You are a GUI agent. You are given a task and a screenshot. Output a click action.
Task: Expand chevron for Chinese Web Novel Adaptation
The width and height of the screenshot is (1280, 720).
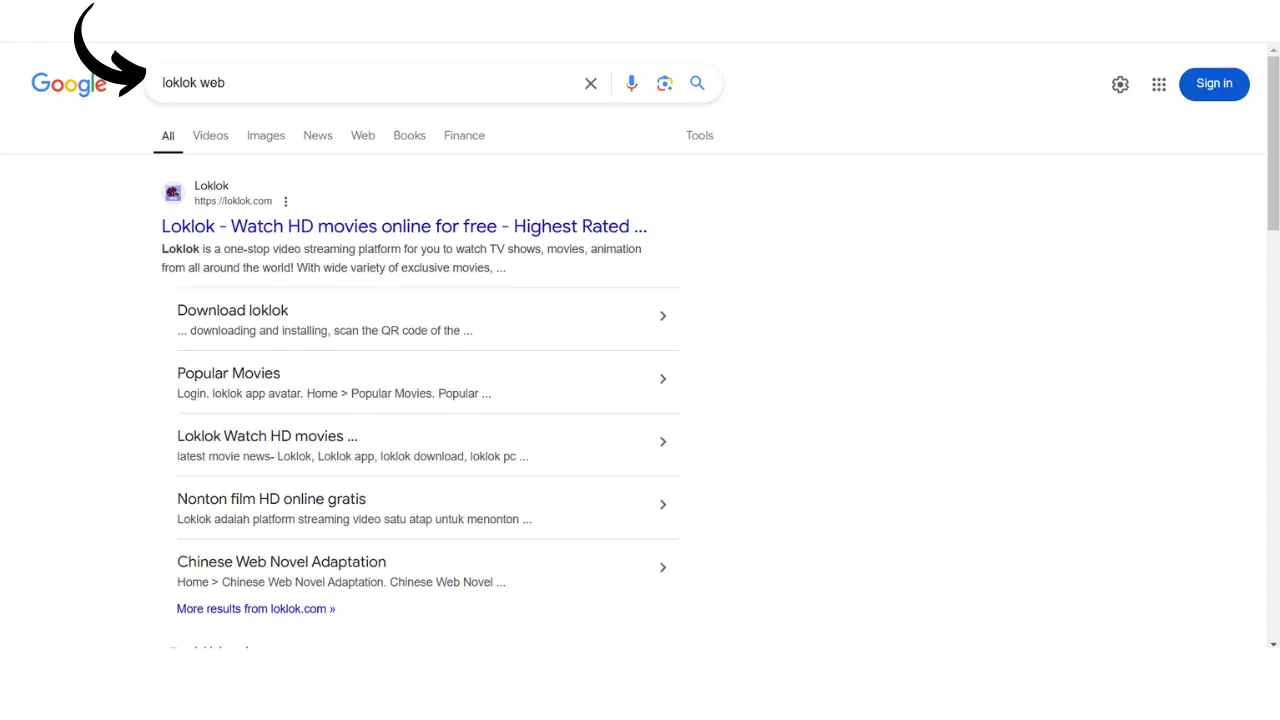coord(662,568)
